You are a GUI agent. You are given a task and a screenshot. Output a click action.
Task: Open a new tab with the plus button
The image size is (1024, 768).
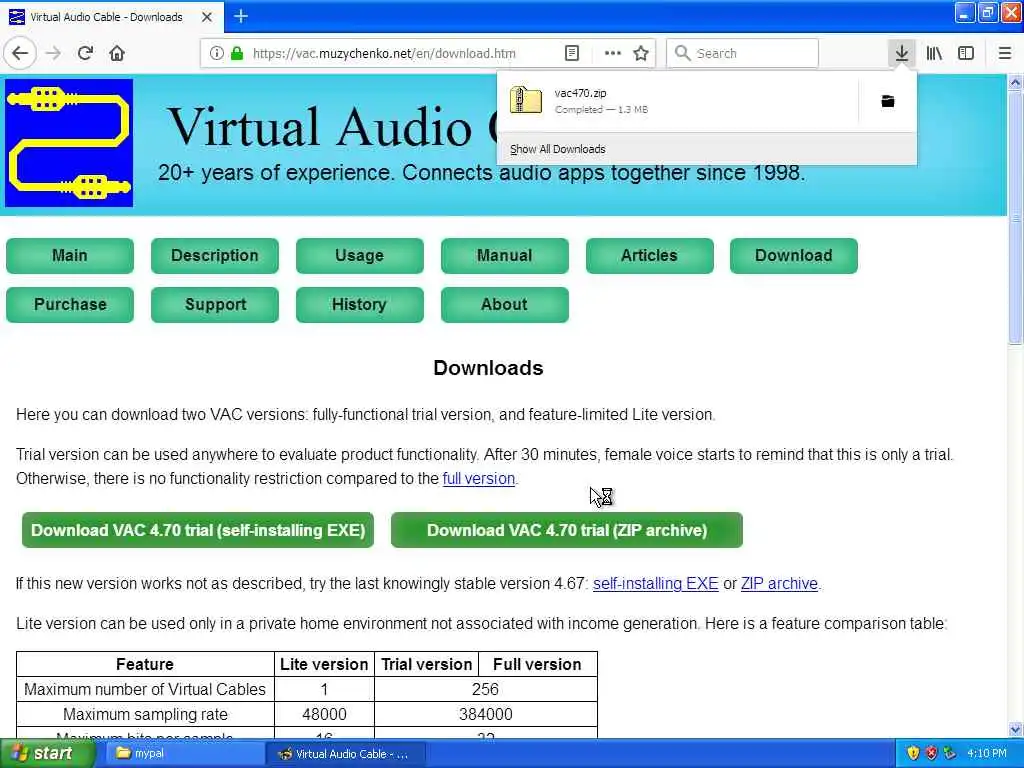(240, 16)
